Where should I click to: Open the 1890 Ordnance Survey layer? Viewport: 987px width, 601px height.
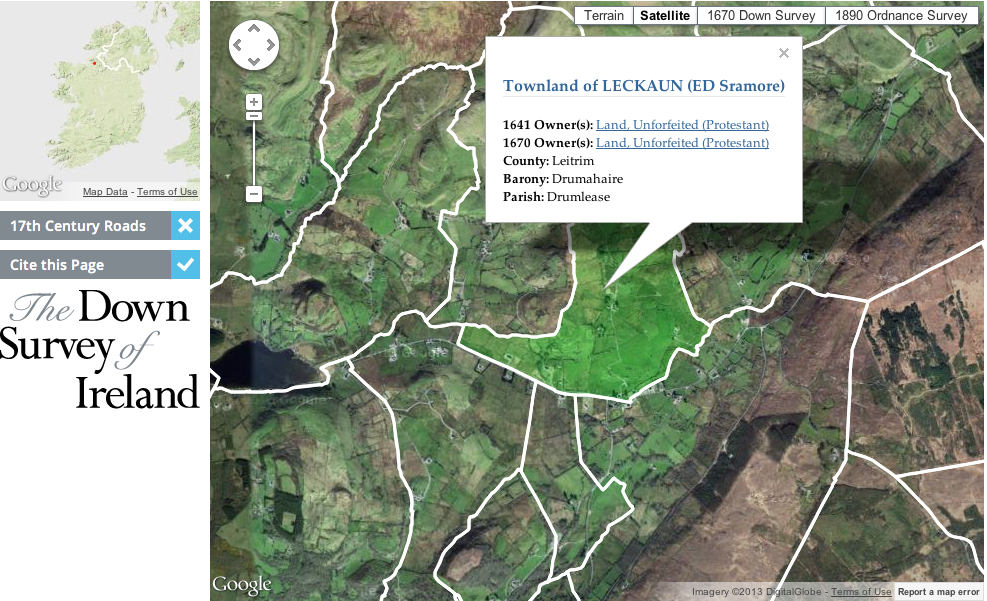(901, 15)
